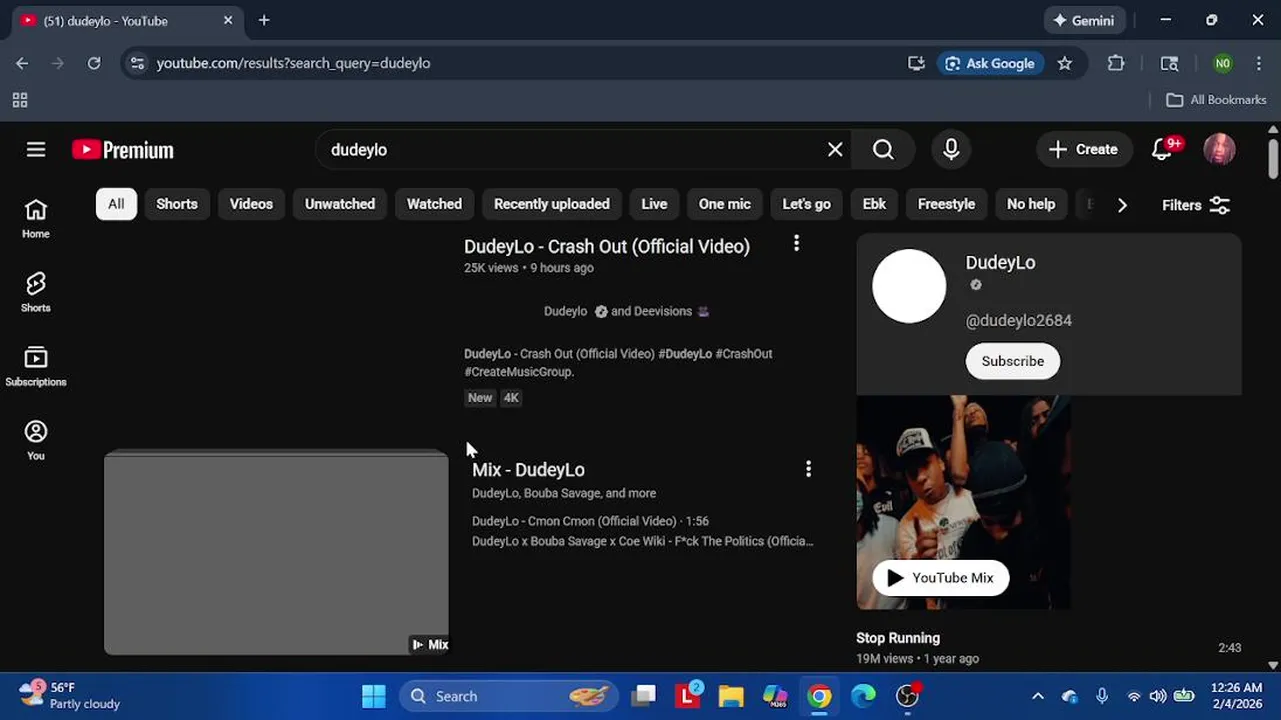The height and width of the screenshot is (720, 1281).
Task: Select the Shorts filter chip
Action: pyautogui.click(x=177, y=204)
